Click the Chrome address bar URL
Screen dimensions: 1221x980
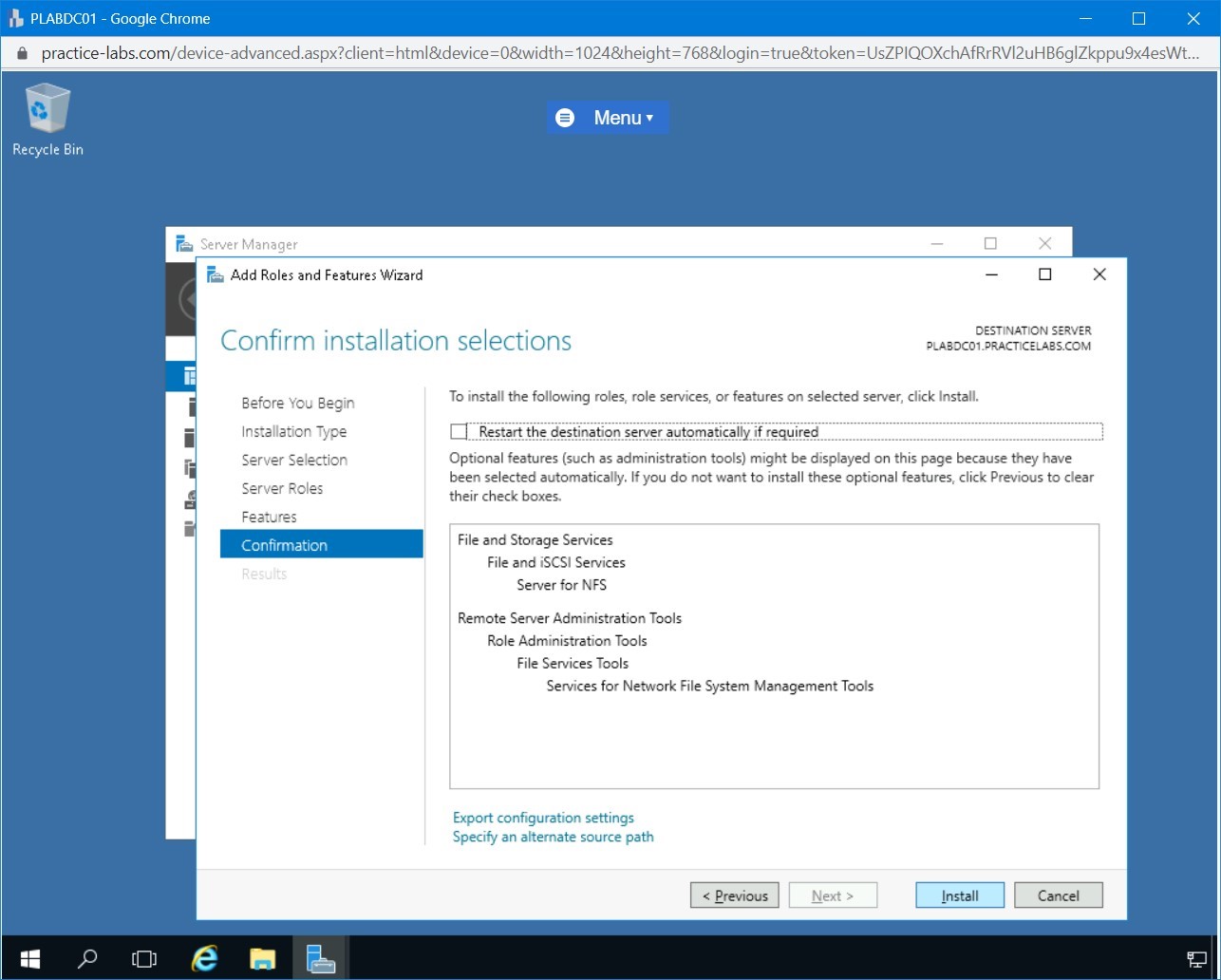[x=621, y=53]
